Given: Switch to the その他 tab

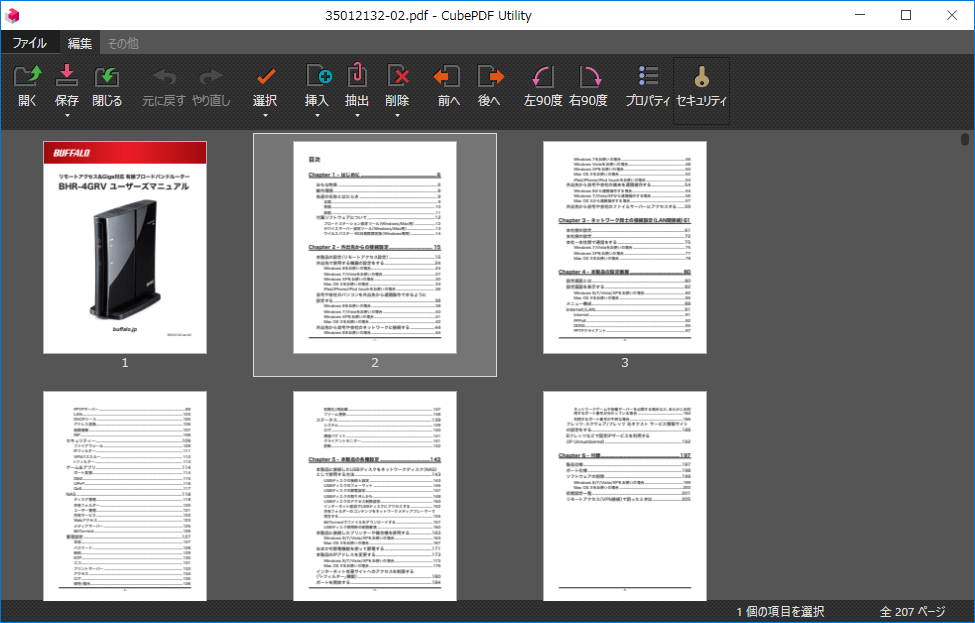Looking at the screenshot, I should tap(122, 43).
